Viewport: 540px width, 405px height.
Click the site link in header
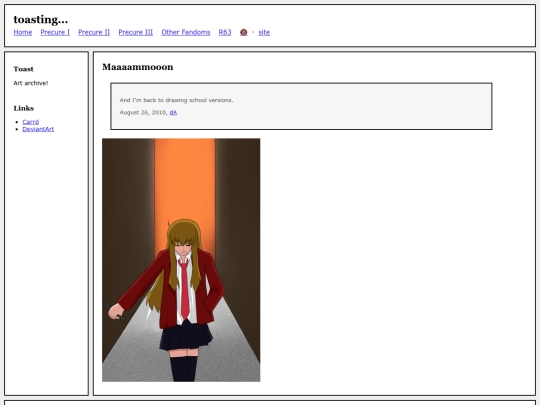tap(264, 32)
